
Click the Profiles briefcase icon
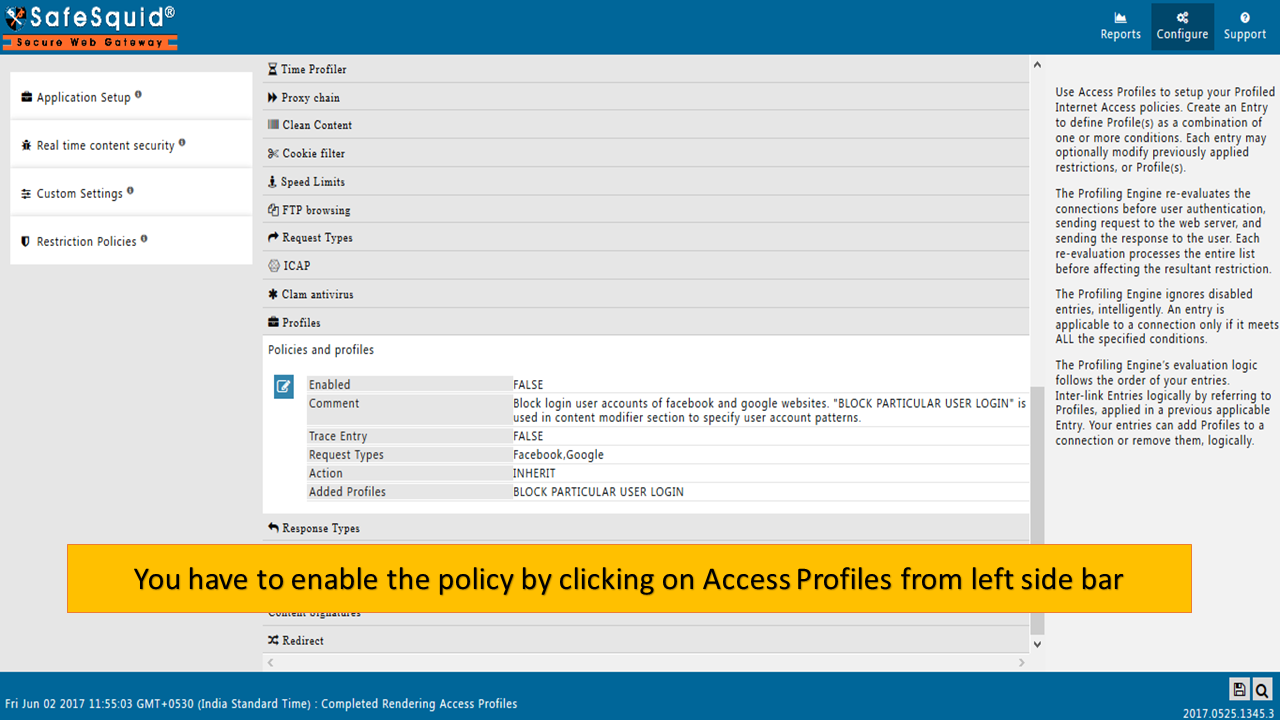point(273,322)
